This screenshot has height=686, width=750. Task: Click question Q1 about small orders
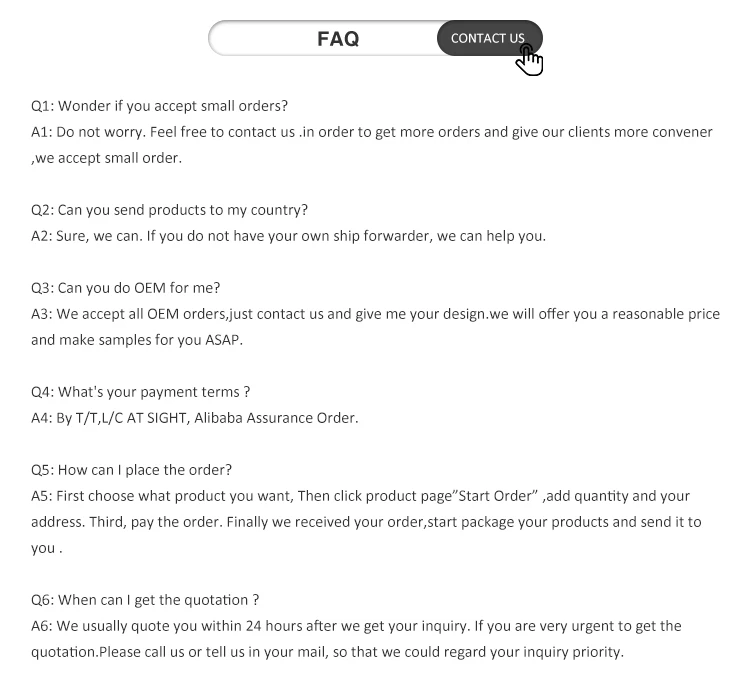point(159,106)
